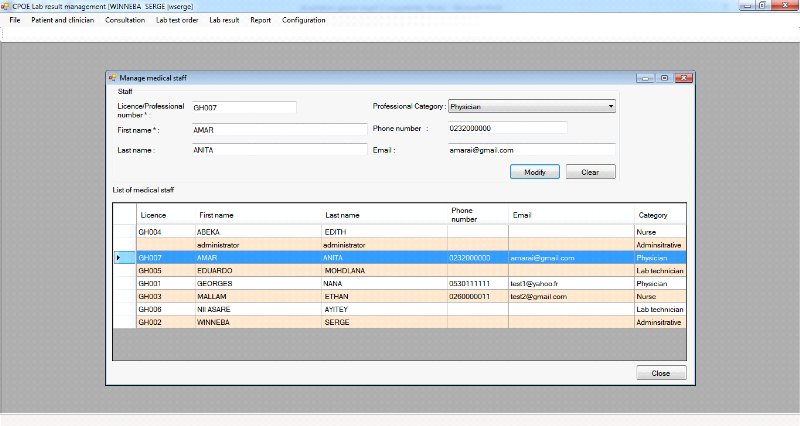
Task: Open the Configuration menu
Action: [x=303, y=20]
